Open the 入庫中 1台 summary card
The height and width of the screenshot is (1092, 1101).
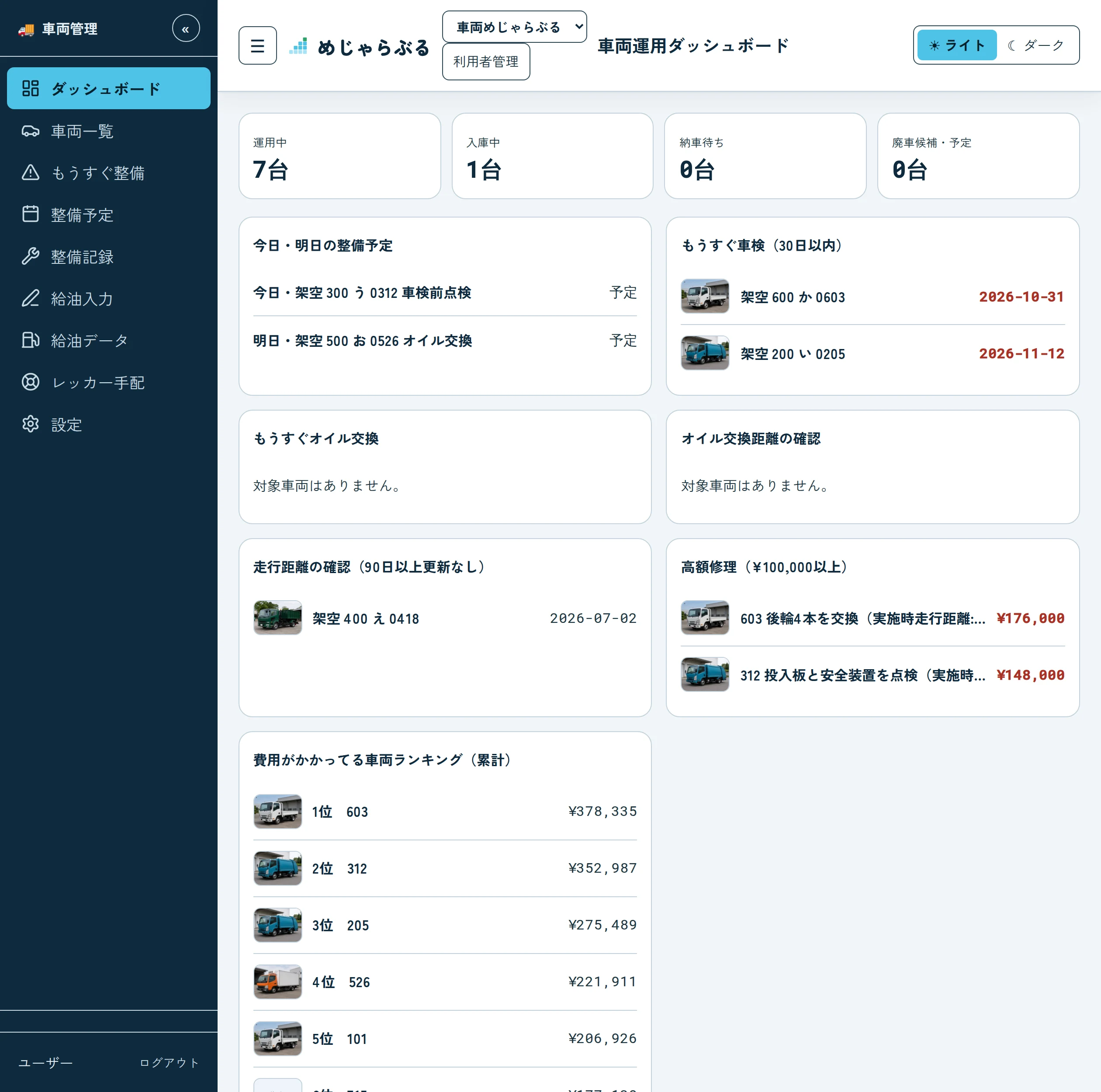[x=552, y=156]
